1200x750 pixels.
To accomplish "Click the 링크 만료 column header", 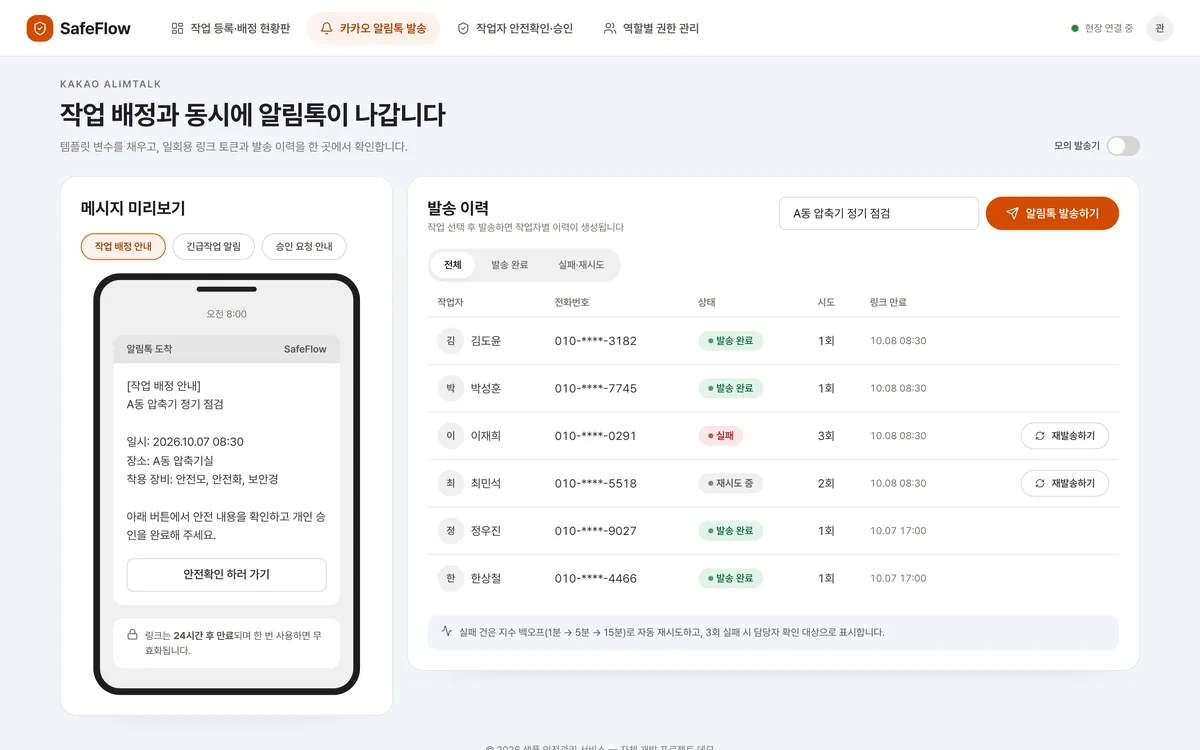I will (x=888, y=302).
